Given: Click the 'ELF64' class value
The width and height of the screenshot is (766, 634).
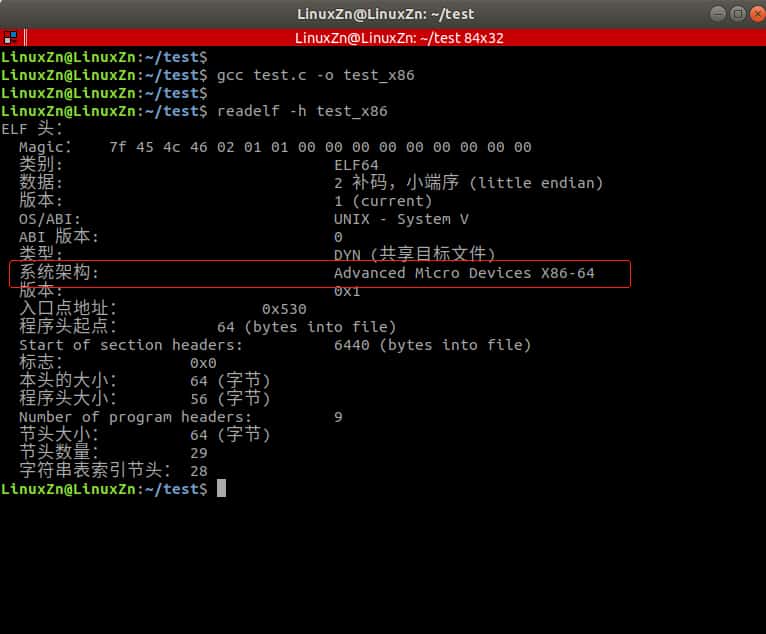Looking at the screenshot, I should [356, 165].
